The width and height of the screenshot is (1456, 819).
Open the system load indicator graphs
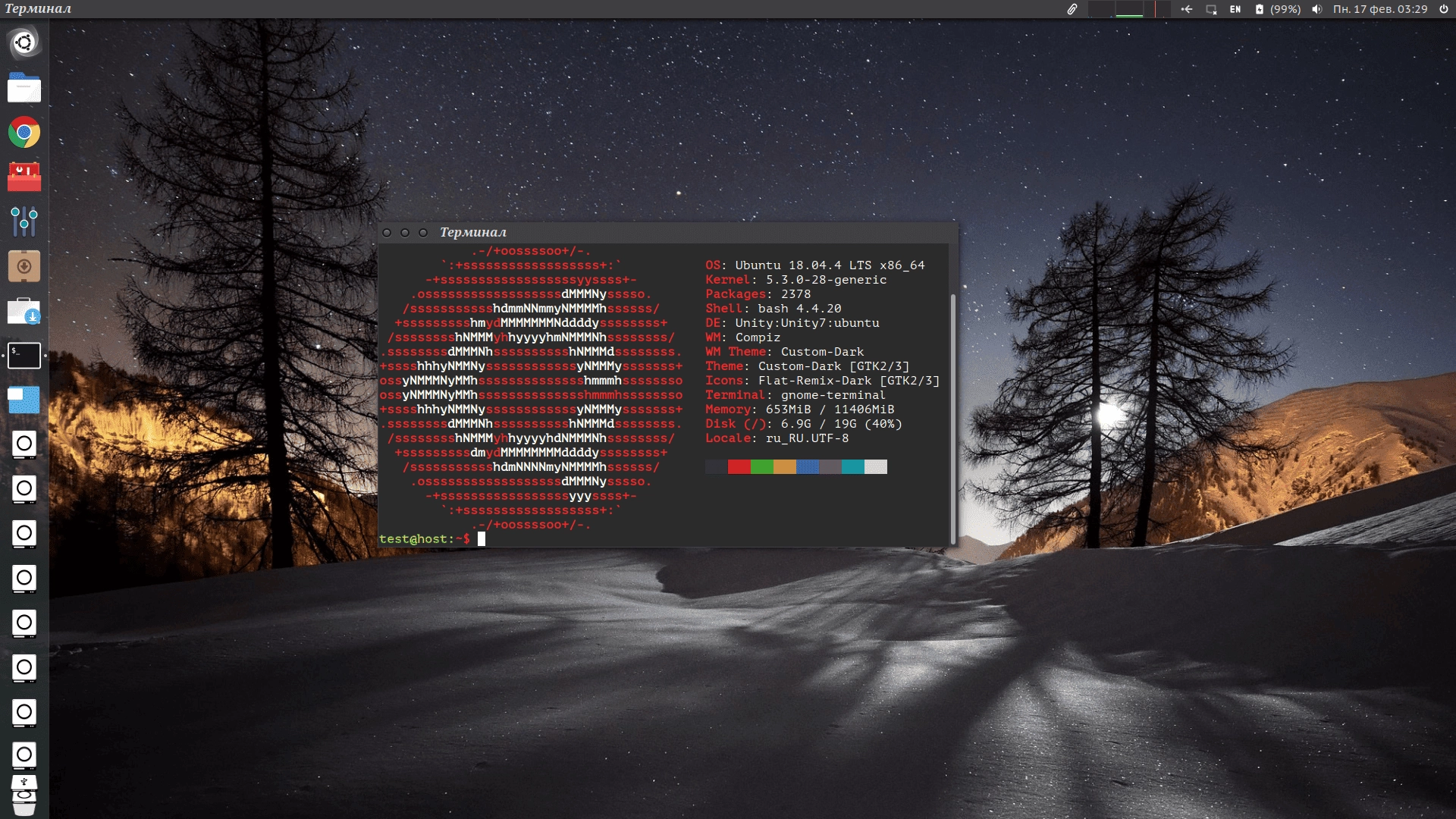(x=1128, y=9)
